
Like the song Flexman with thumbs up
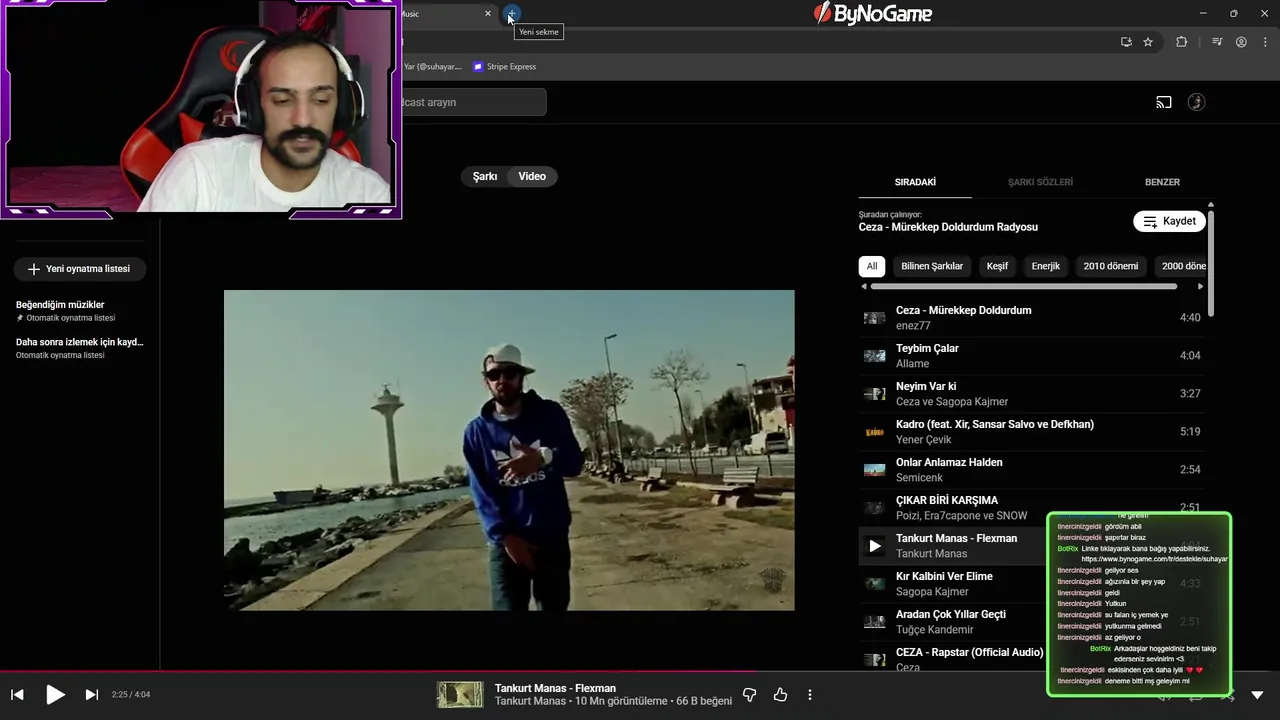[780, 694]
